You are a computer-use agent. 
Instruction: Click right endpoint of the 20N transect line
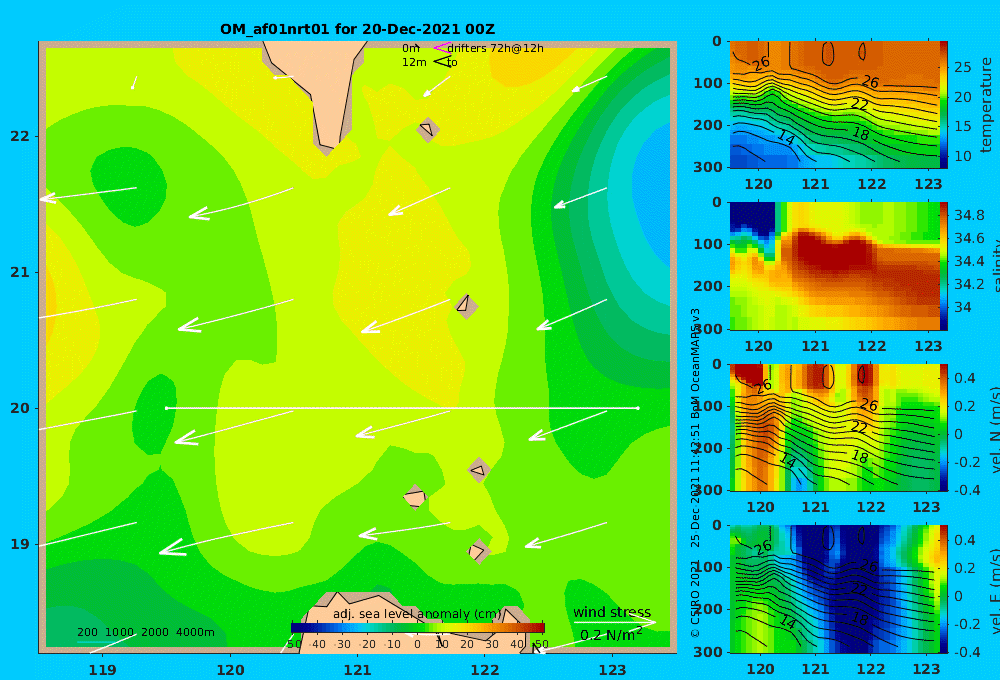click(638, 408)
